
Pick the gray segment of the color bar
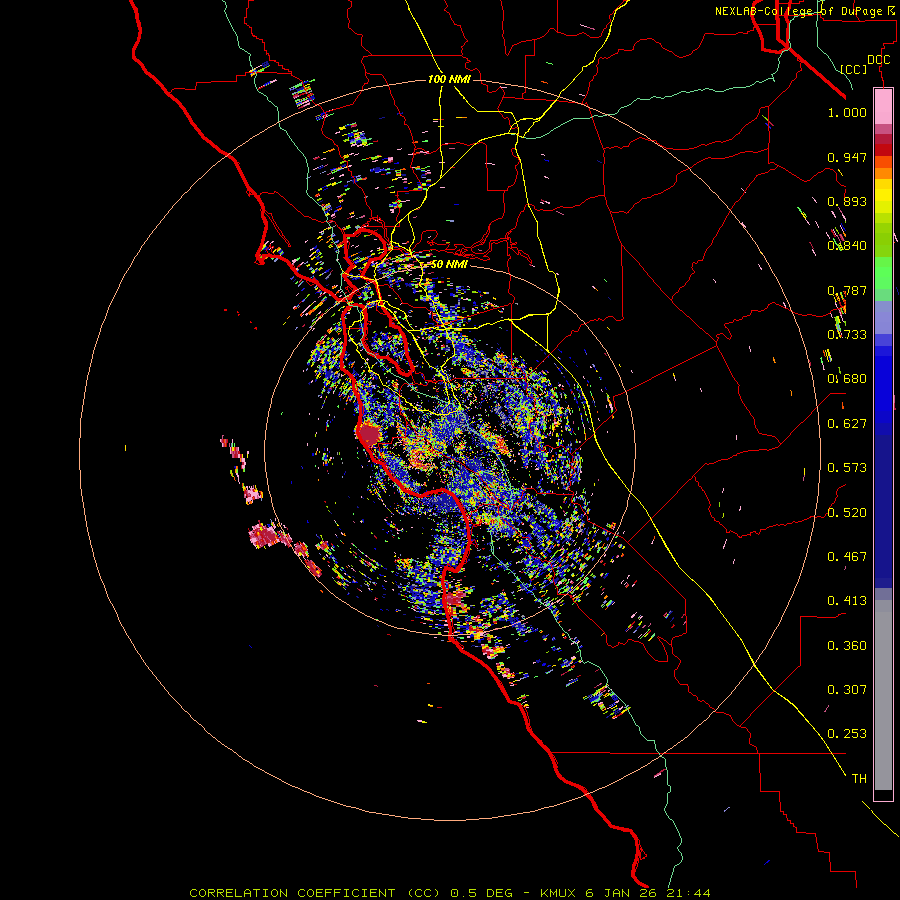coord(883,695)
